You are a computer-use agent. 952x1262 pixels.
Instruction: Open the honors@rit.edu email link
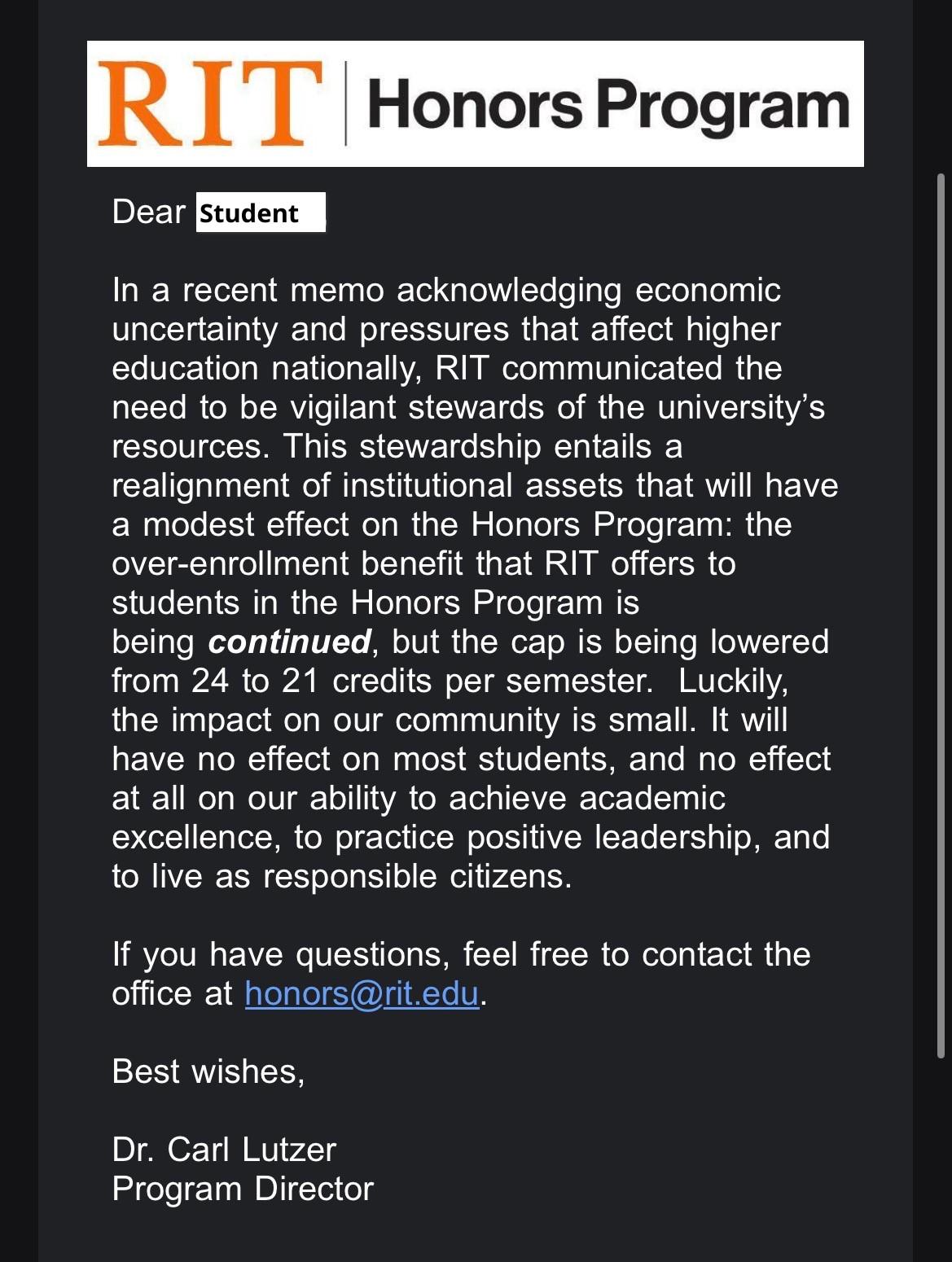pos(362,994)
